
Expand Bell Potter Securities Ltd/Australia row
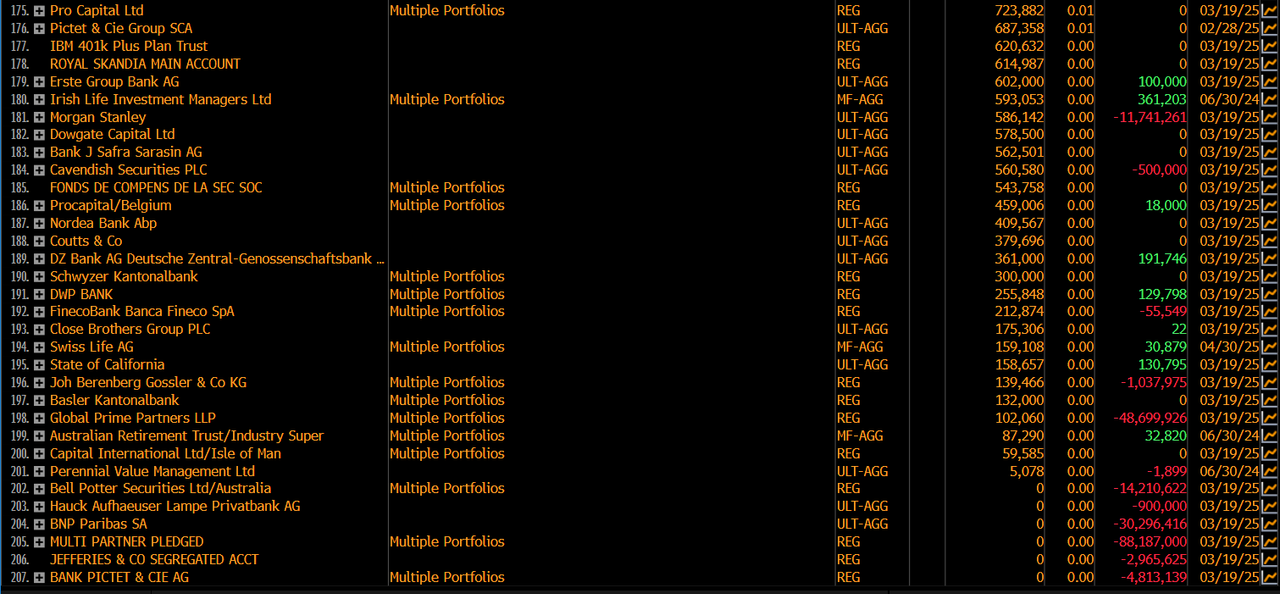39,489
